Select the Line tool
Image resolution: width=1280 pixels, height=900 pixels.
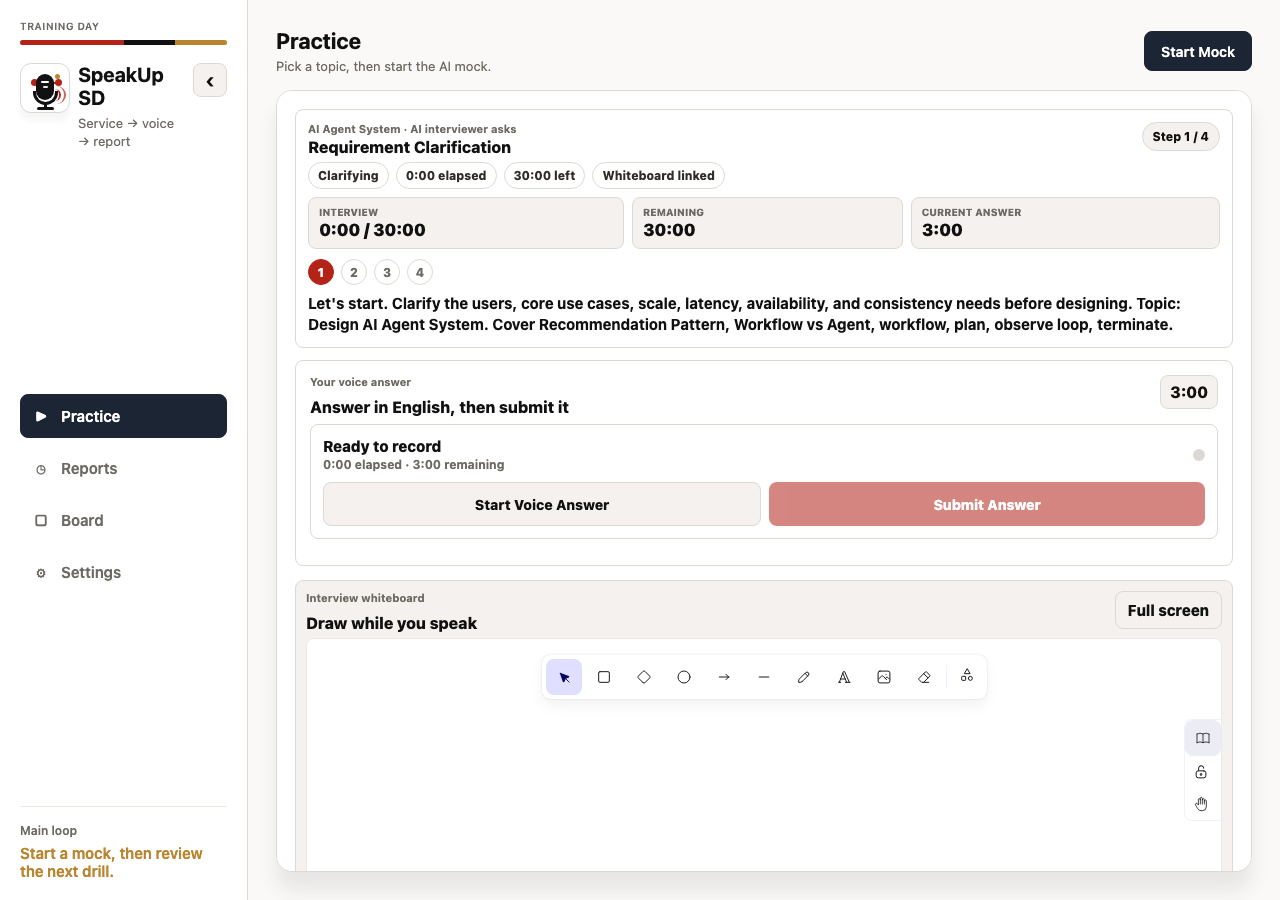click(764, 677)
